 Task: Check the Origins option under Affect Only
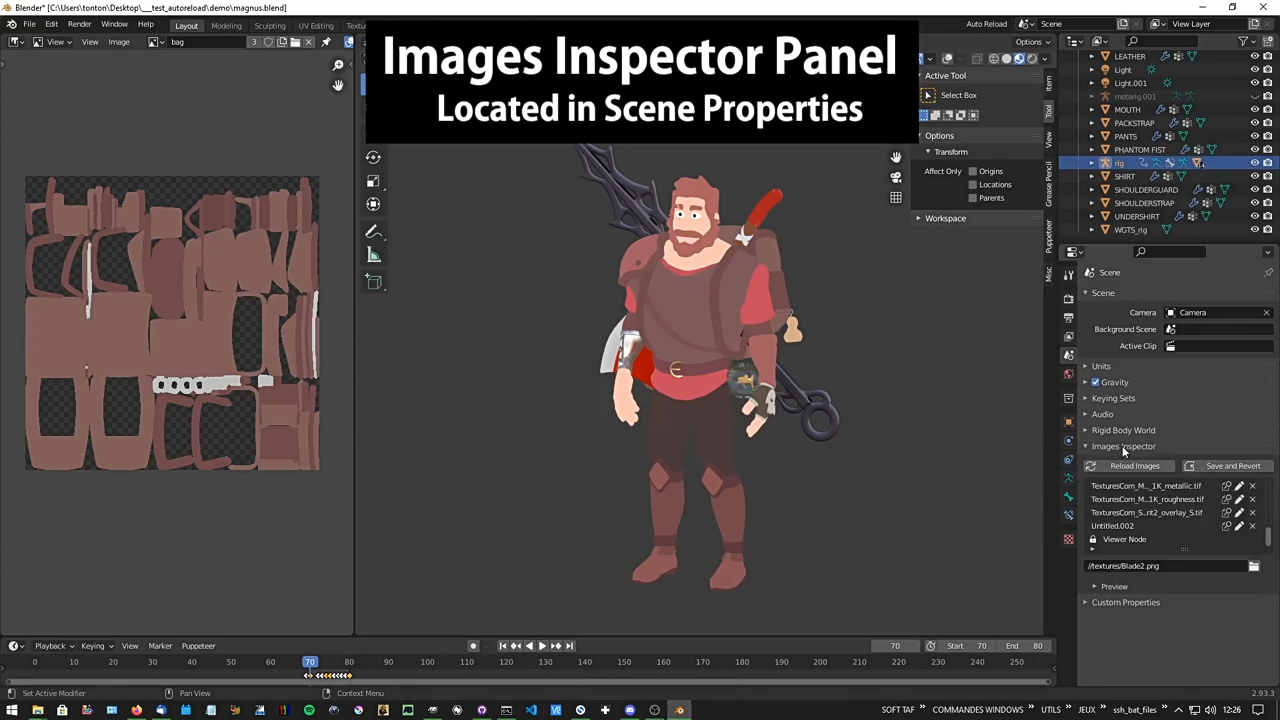tap(972, 171)
